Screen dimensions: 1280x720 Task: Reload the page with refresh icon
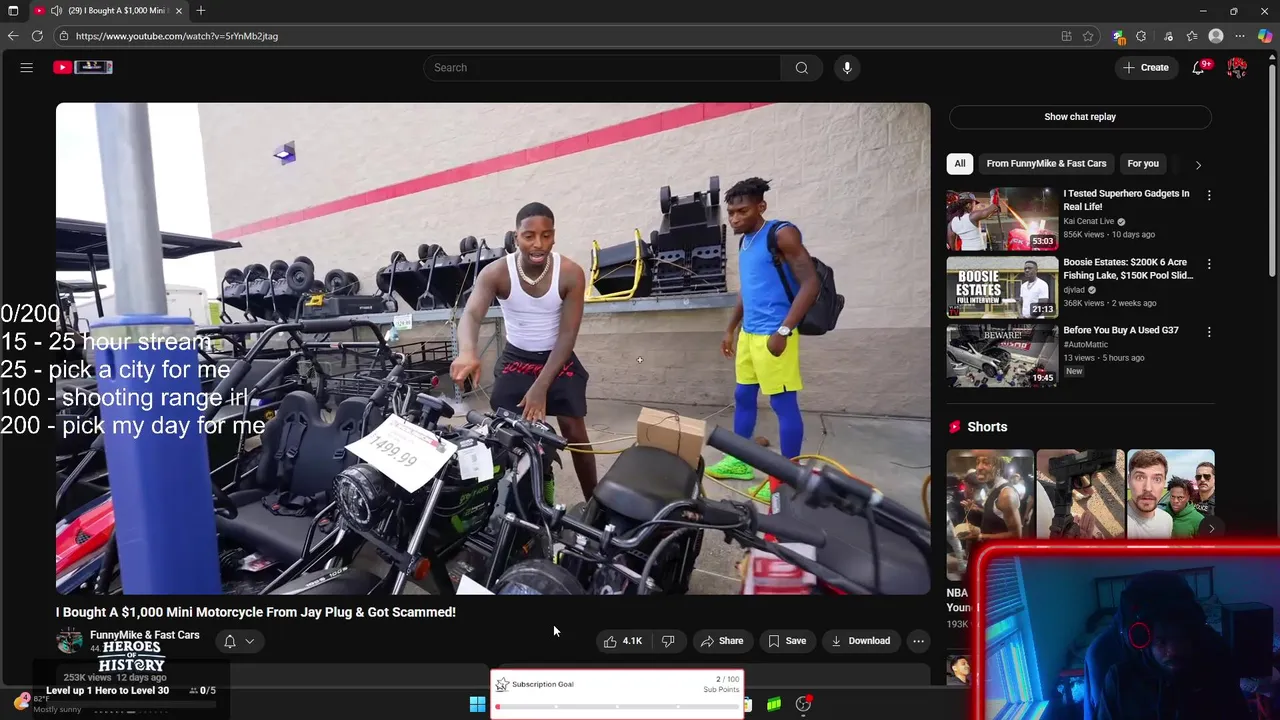pyautogui.click(x=37, y=36)
